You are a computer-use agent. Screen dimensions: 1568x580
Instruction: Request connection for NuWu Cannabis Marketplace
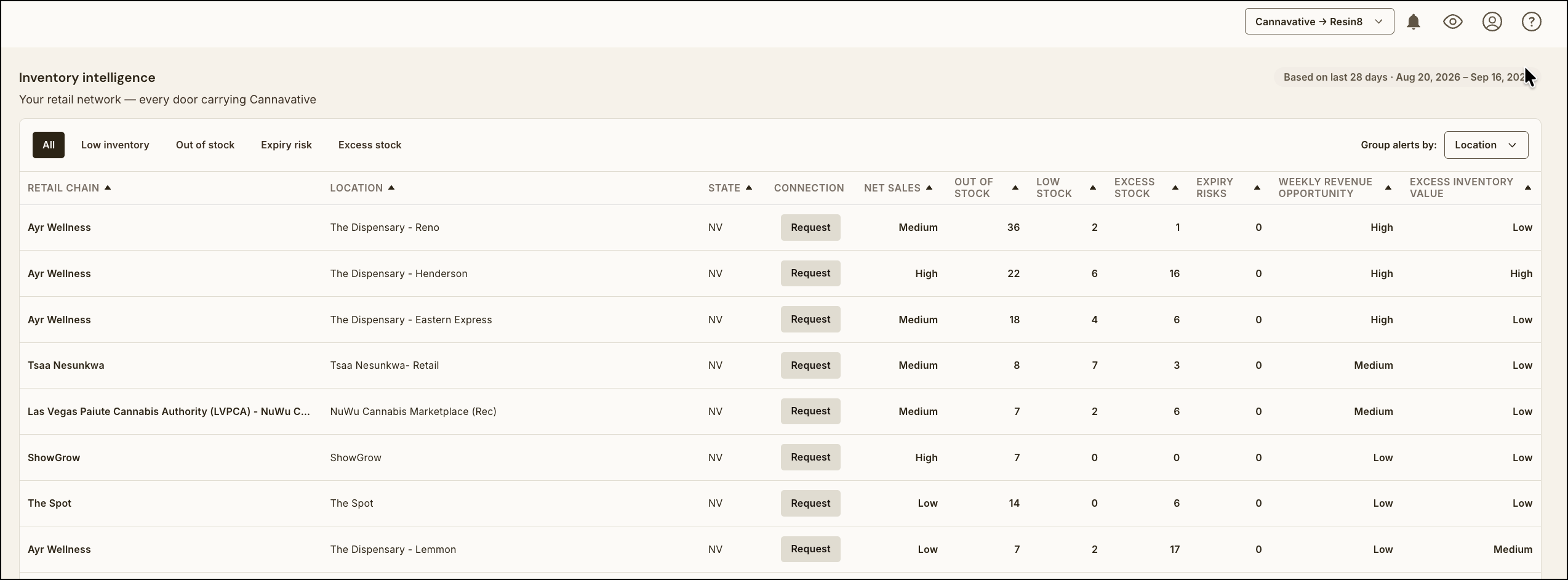click(810, 411)
